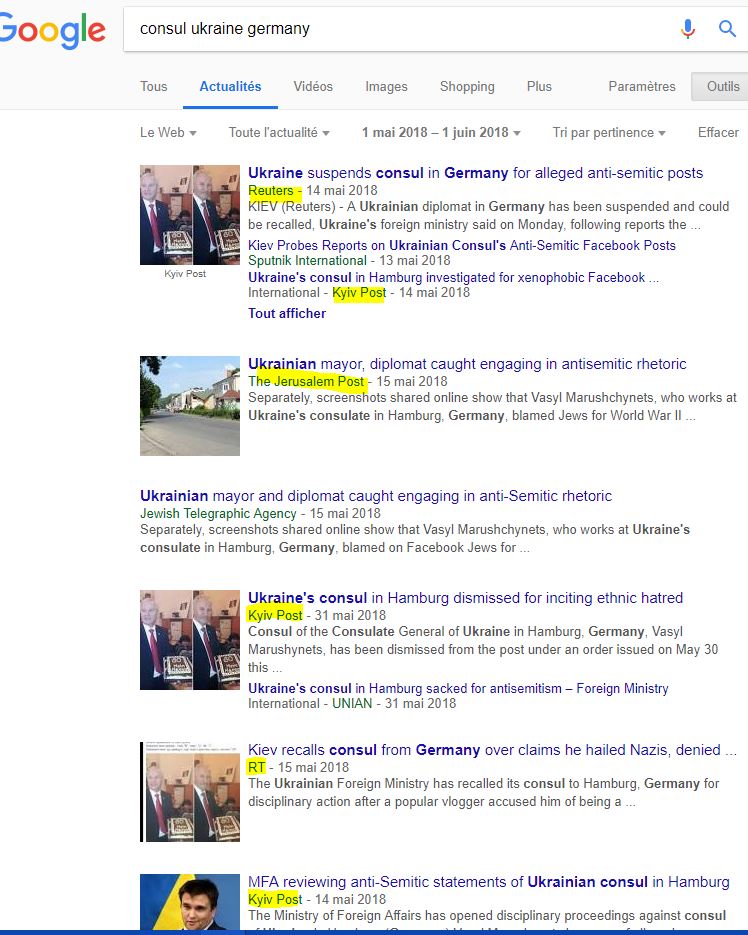Expand the Toute l'actualité dropdown
Image resolution: width=748 pixels, height=935 pixels.
point(279,132)
